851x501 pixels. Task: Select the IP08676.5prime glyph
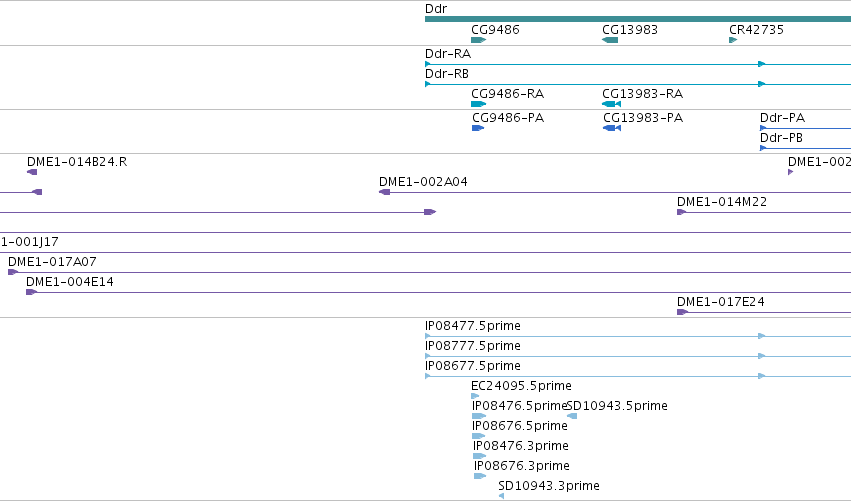478,436
